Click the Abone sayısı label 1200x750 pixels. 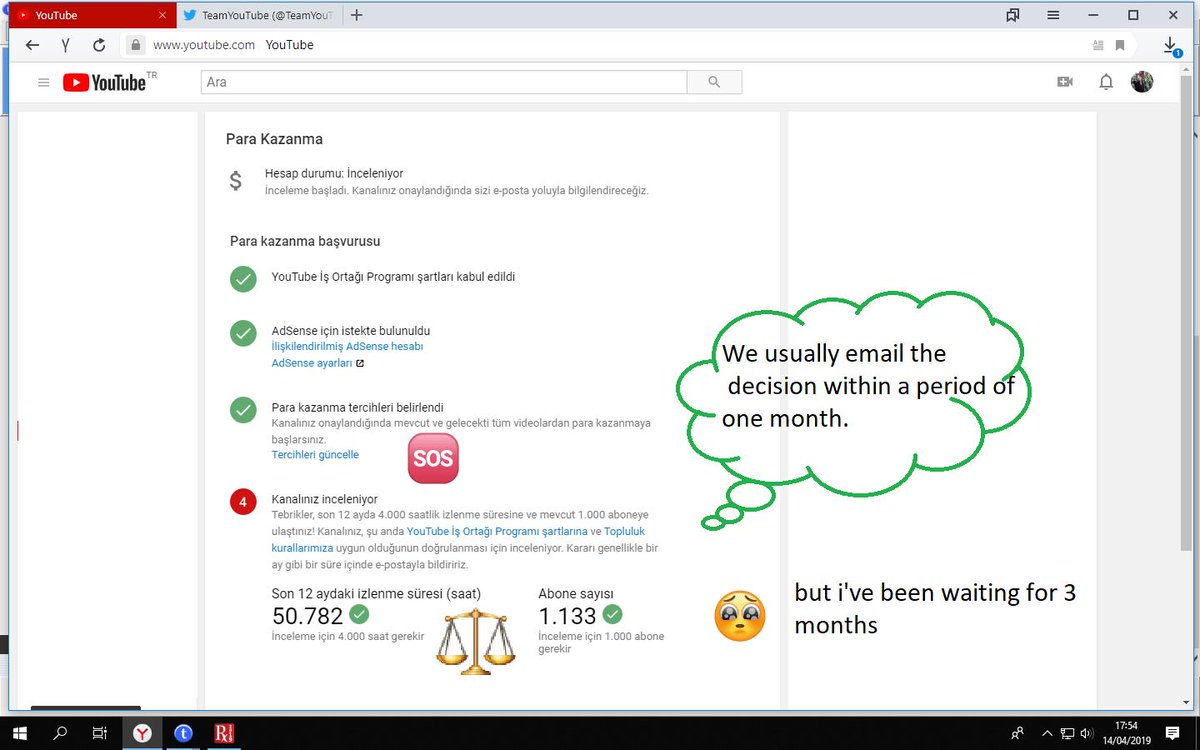coord(576,593)
